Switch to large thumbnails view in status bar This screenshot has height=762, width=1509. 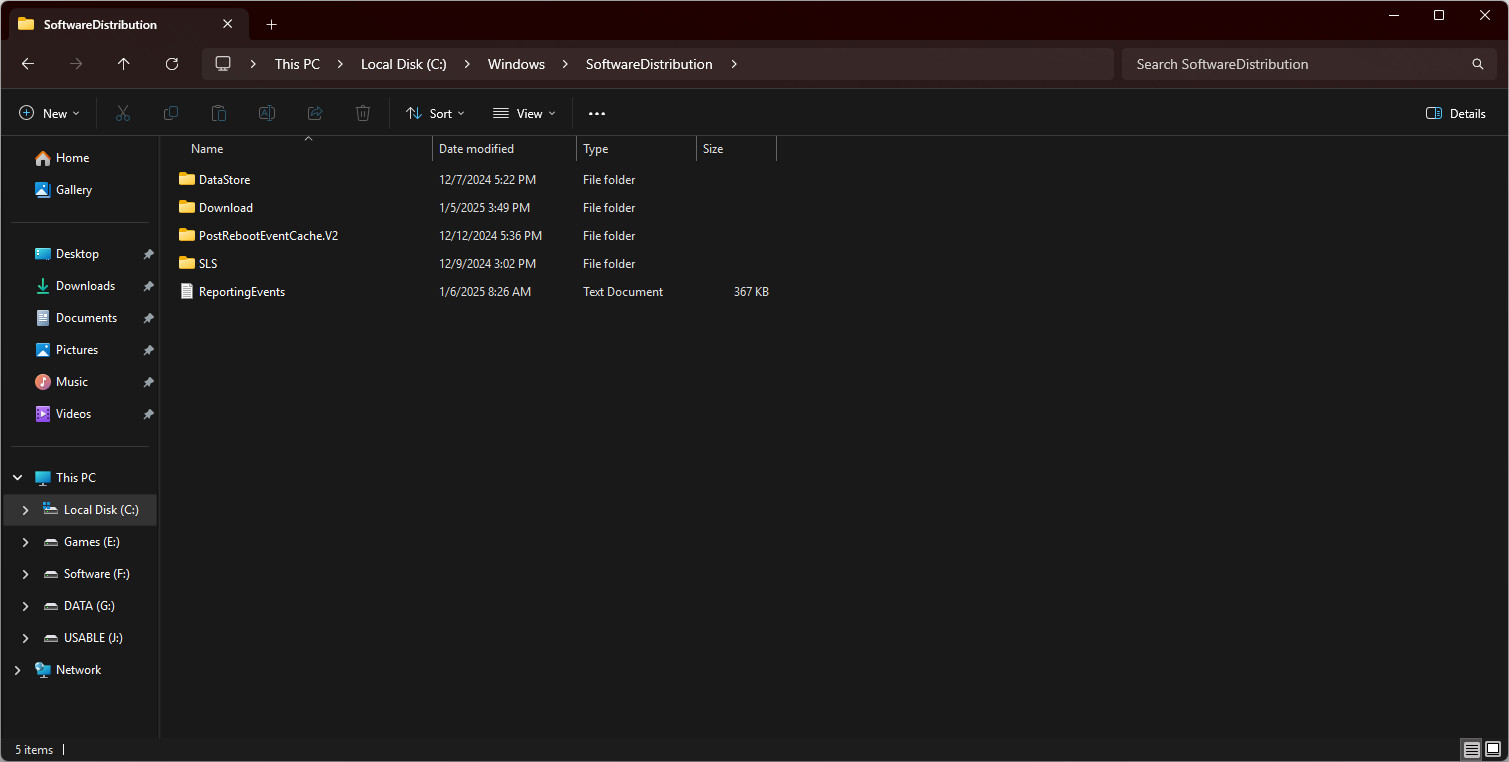[x=1493, y=749]
